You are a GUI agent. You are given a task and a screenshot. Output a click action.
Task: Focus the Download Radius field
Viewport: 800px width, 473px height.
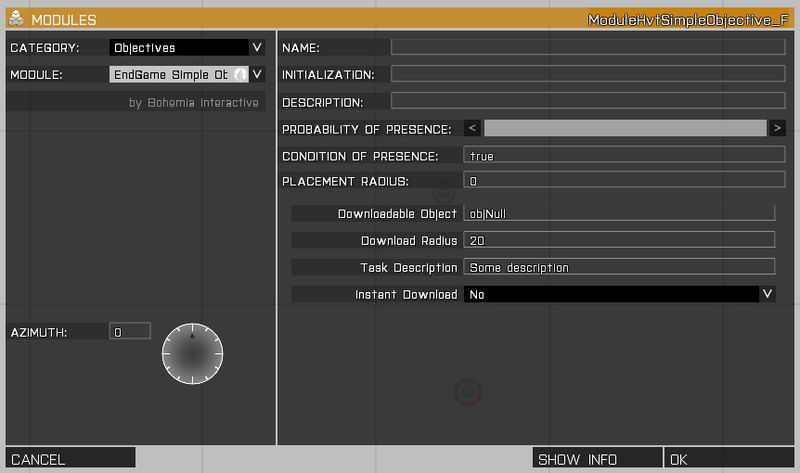point(619,240)
